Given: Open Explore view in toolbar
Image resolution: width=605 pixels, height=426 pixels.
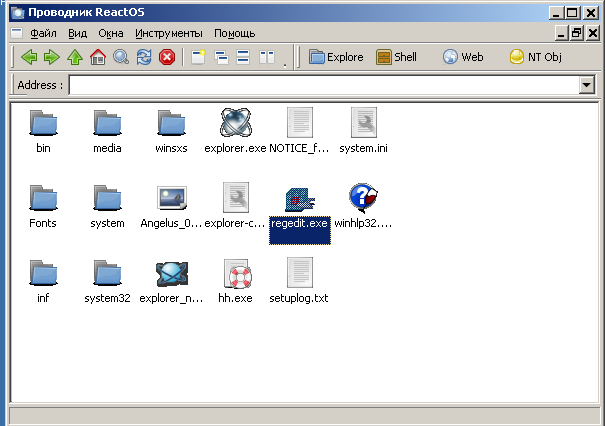Looking at the screenshot, I should [336, 57].
